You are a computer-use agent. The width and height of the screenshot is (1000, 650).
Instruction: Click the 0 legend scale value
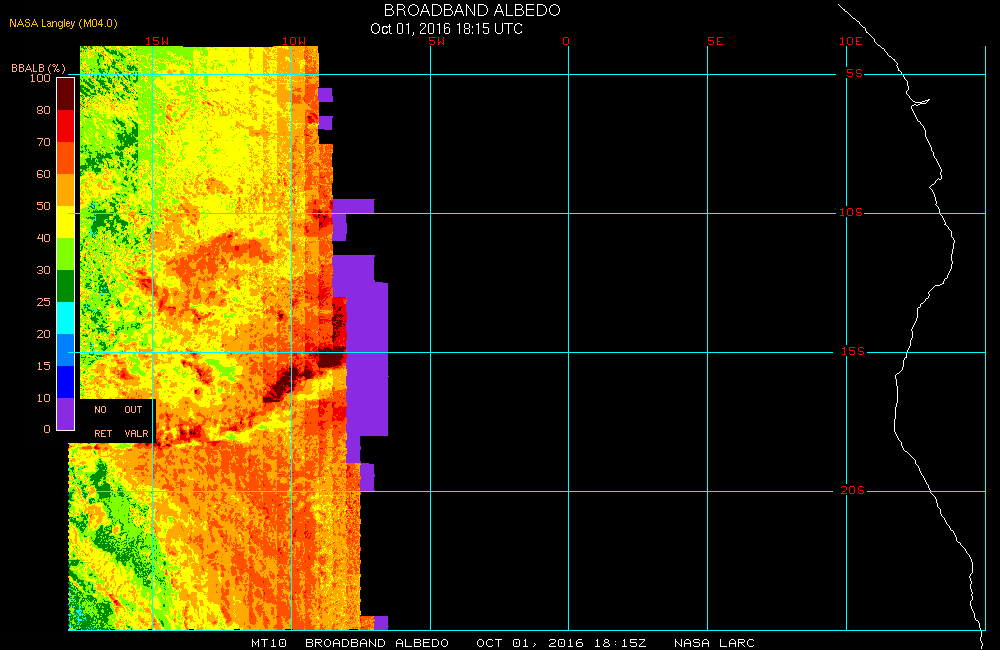point(47,429)
